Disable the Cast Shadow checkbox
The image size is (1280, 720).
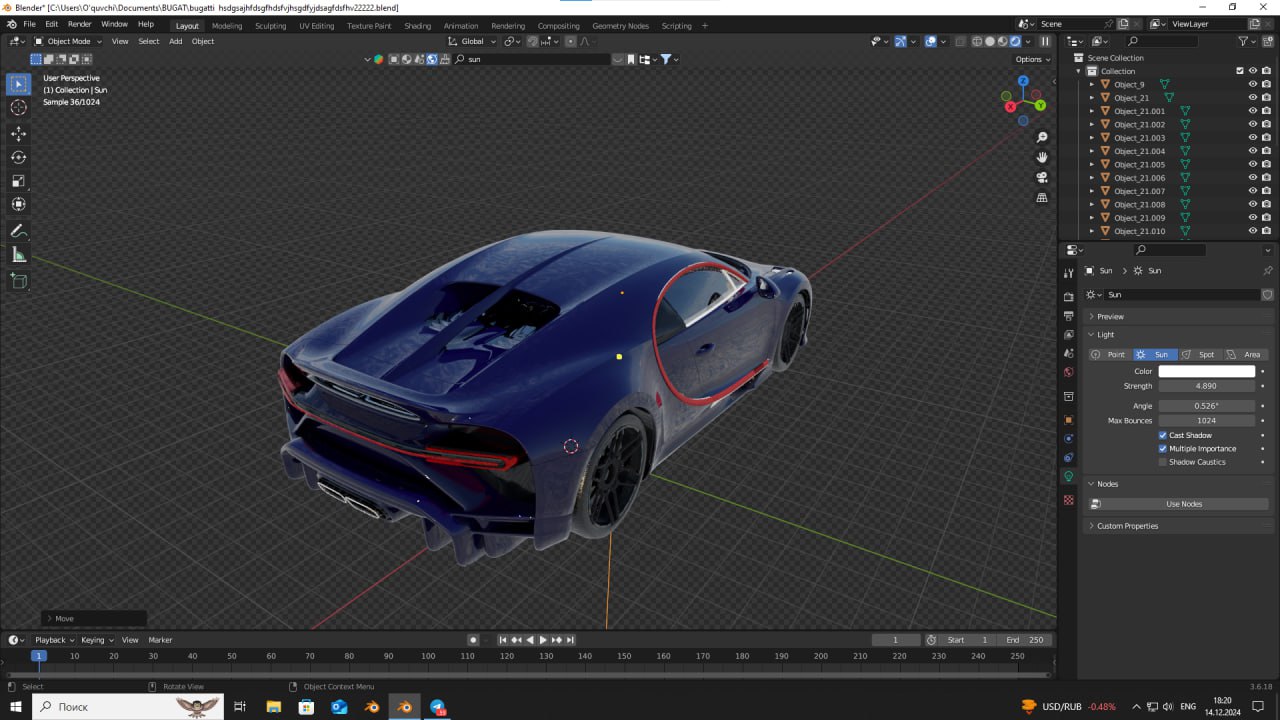[x=1163, y=435]
